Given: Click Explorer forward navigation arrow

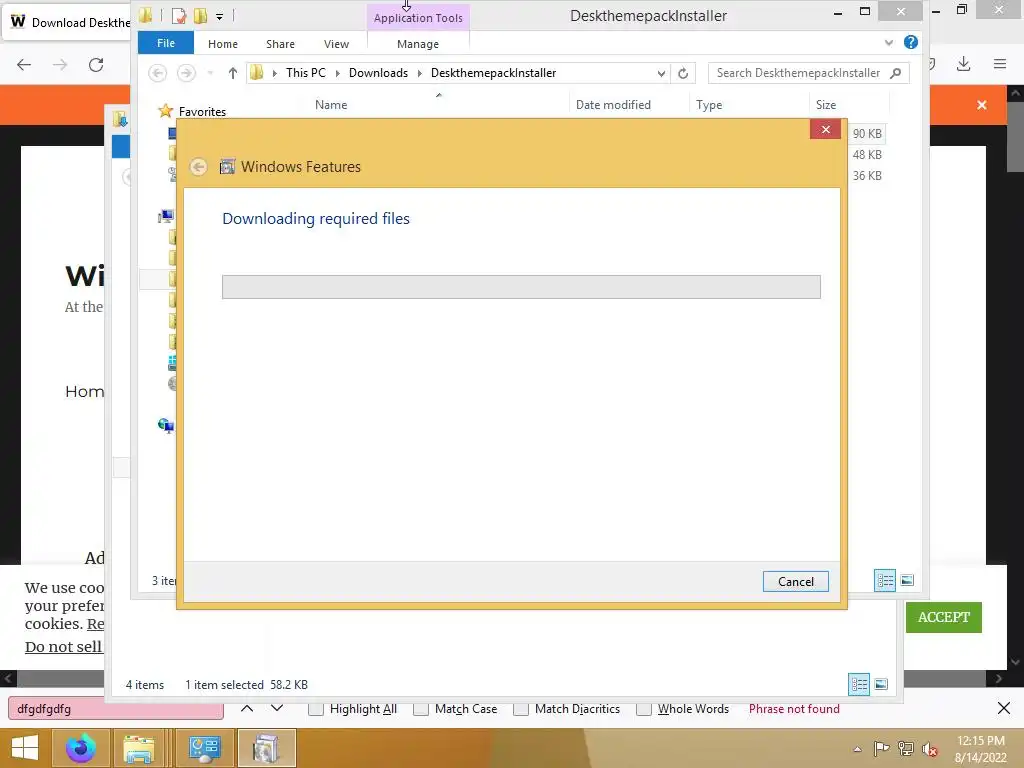Looking at the screenshot, I should (186, 73).
